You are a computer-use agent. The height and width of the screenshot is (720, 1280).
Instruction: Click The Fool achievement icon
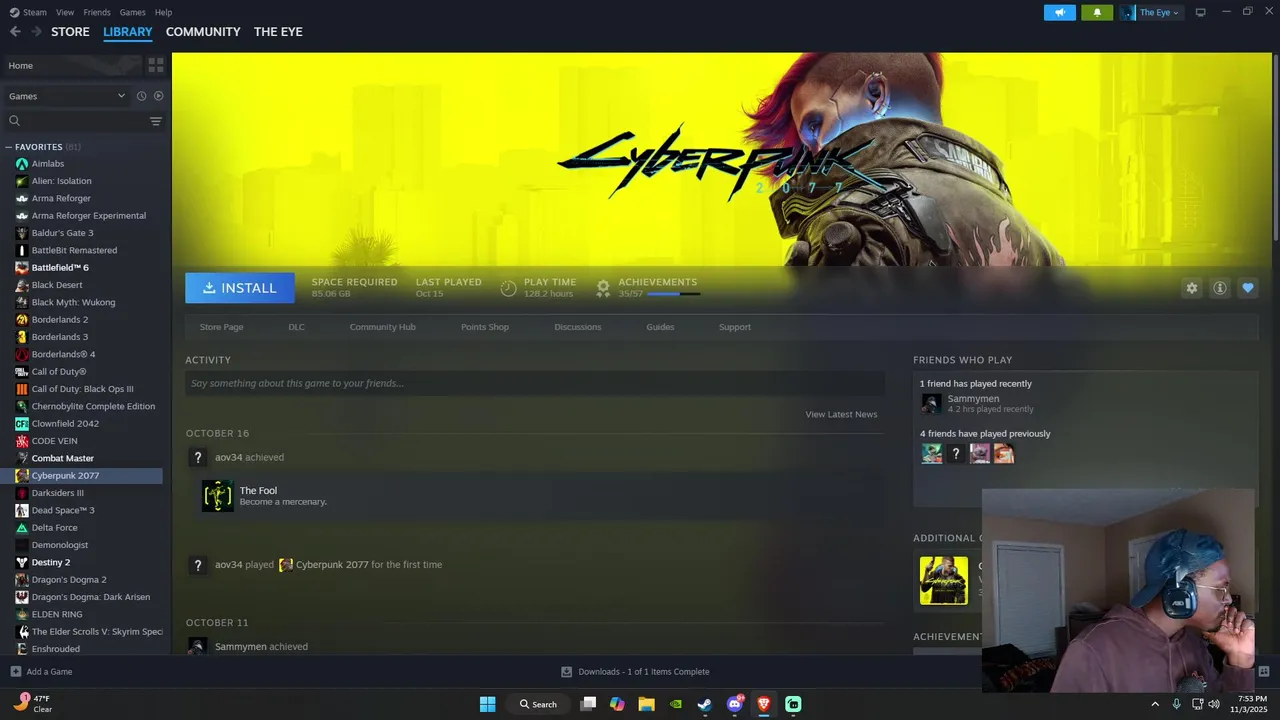pyautogui.click(x=218, y=495)
